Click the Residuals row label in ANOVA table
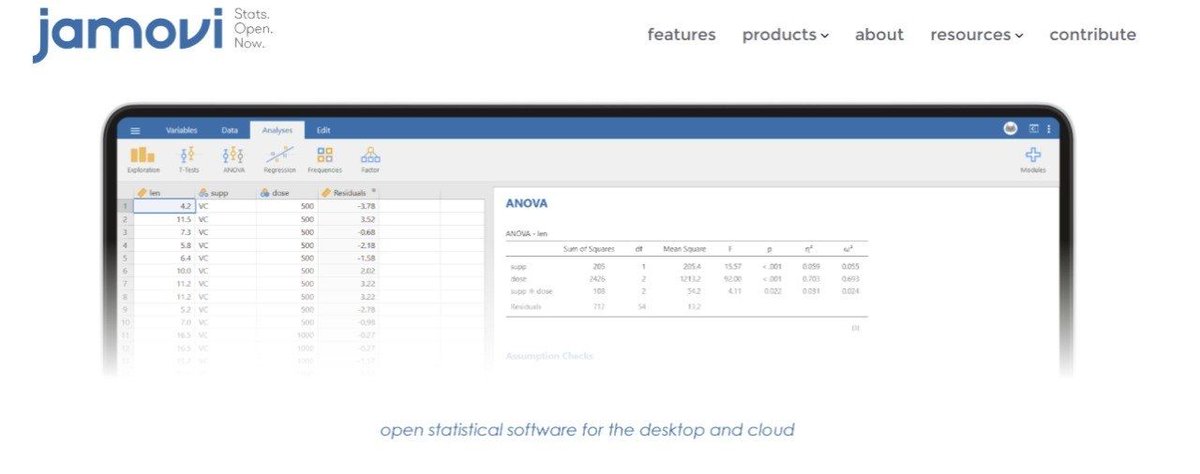The width and height of the screenshot is (1200, 474). tap(525, 307)
